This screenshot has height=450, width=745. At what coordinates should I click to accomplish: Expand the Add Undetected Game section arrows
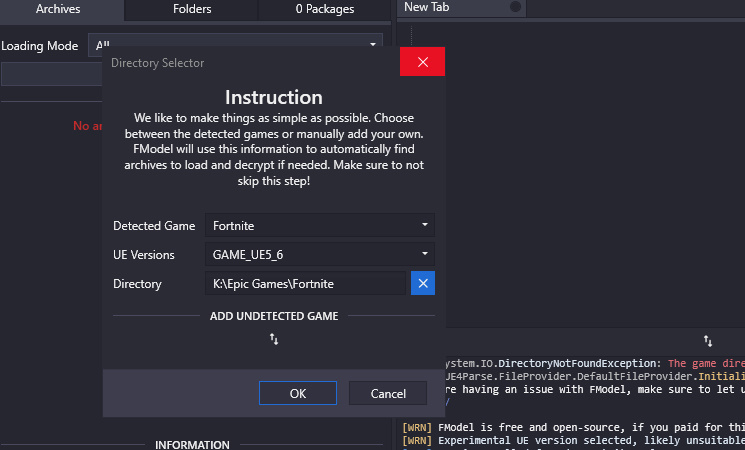point(274,339)
